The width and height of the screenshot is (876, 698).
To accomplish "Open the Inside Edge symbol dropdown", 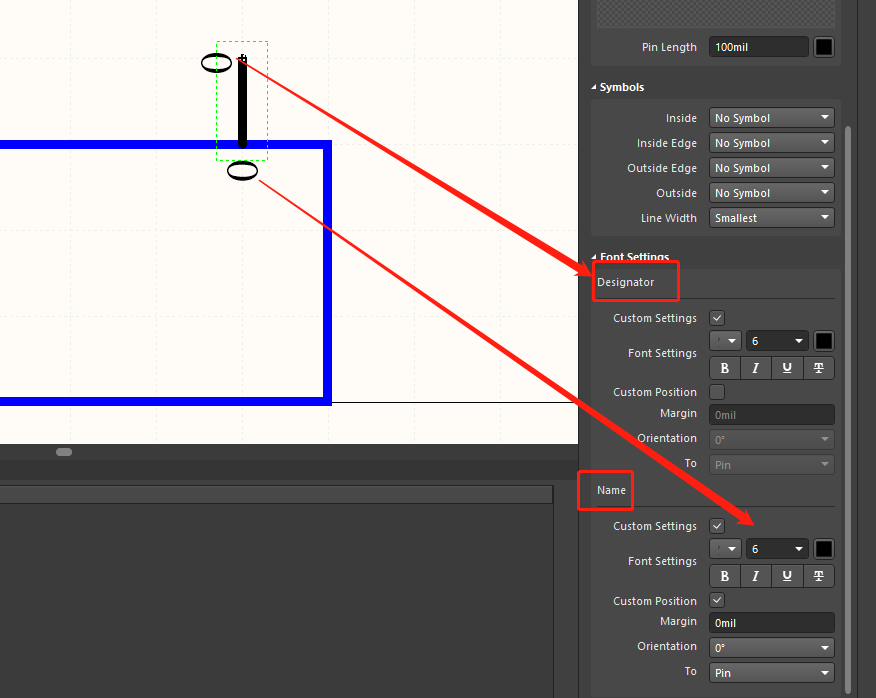I will pyautogui.click(x=772, y=143).
